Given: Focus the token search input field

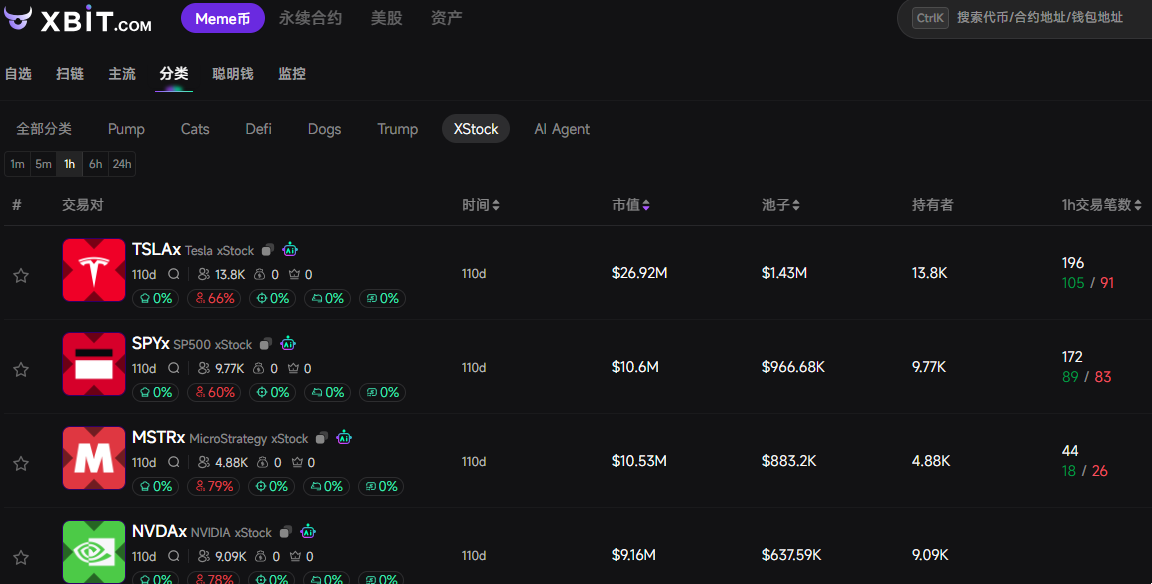Looking at the screenshot, I should (x=1040, y=18).
